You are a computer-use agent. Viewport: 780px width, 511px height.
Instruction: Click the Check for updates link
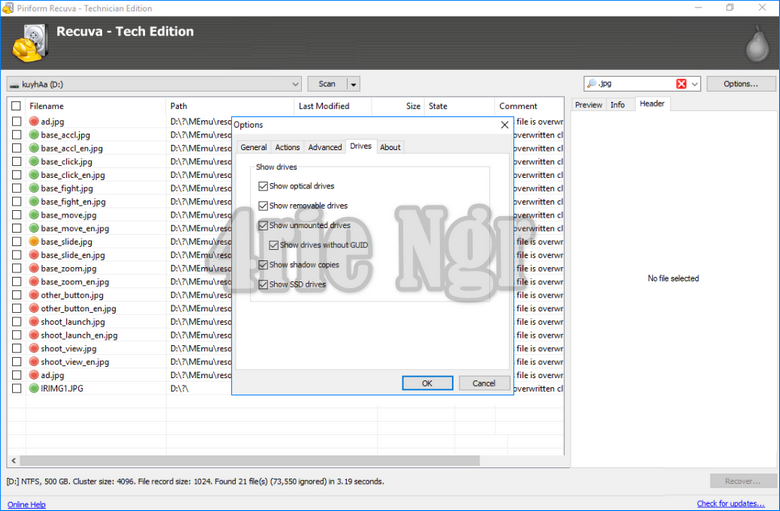point(730,504)
